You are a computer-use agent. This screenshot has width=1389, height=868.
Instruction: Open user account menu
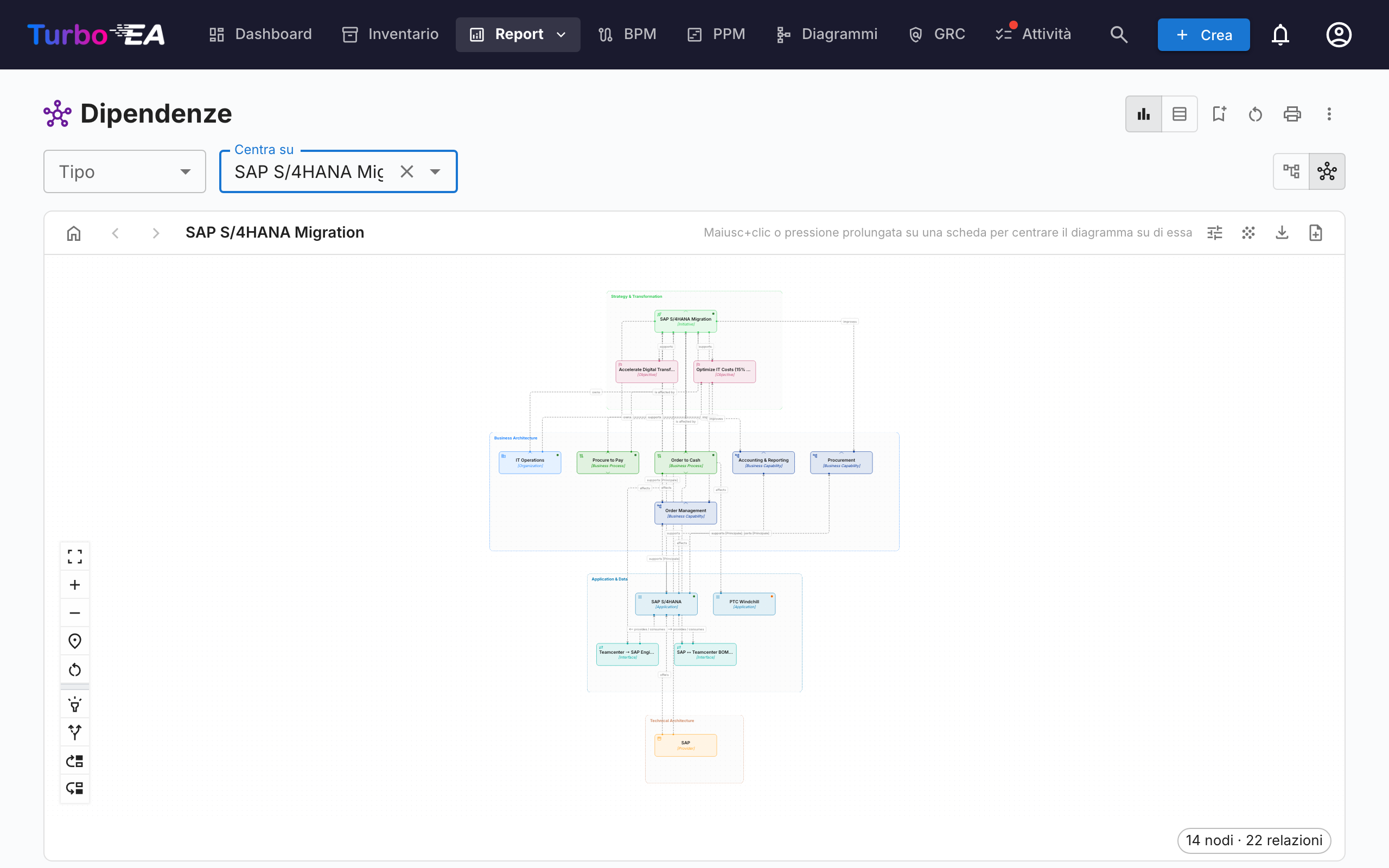click(1339, 34)
